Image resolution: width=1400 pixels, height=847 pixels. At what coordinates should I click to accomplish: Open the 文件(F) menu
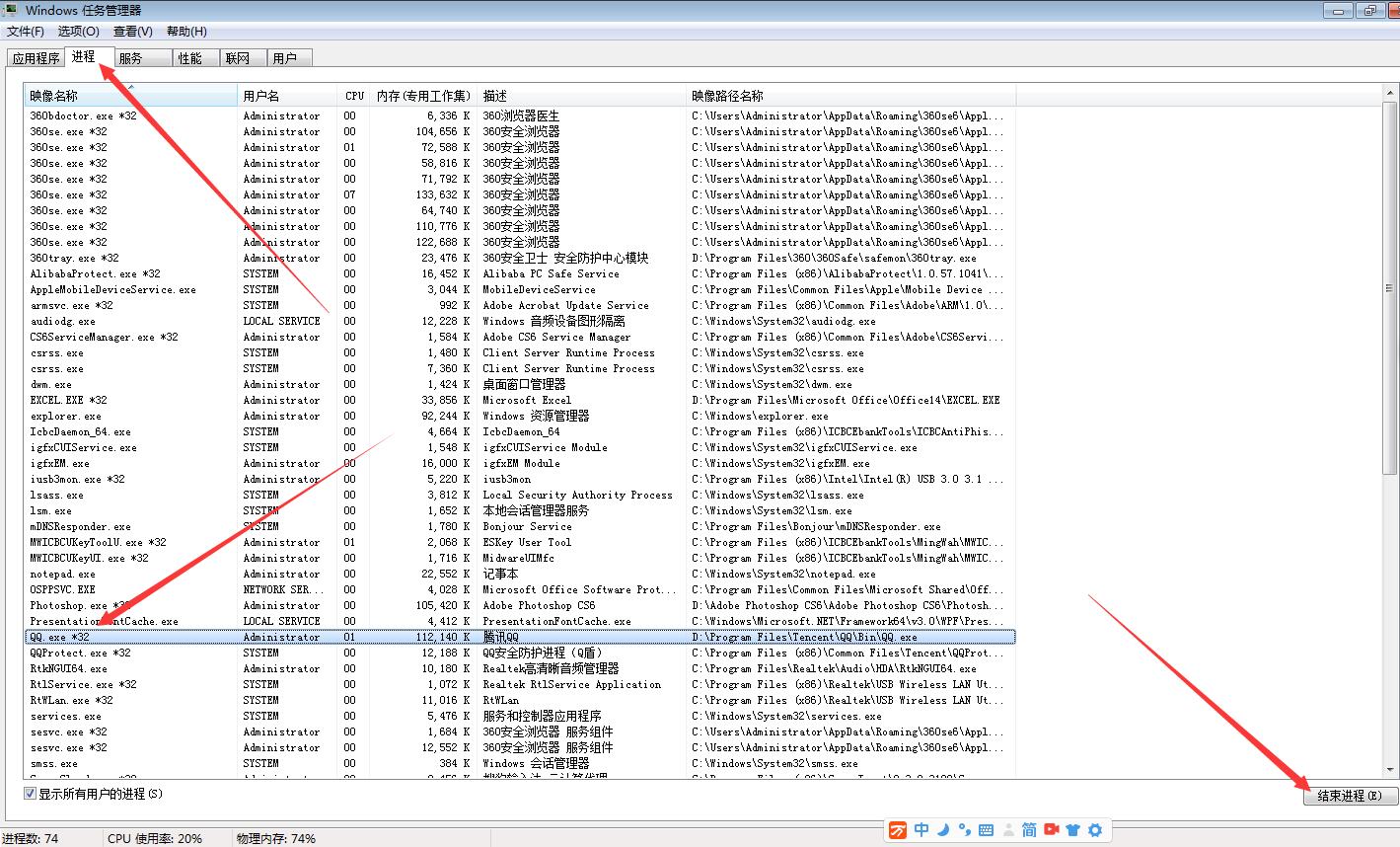(25, 31)
